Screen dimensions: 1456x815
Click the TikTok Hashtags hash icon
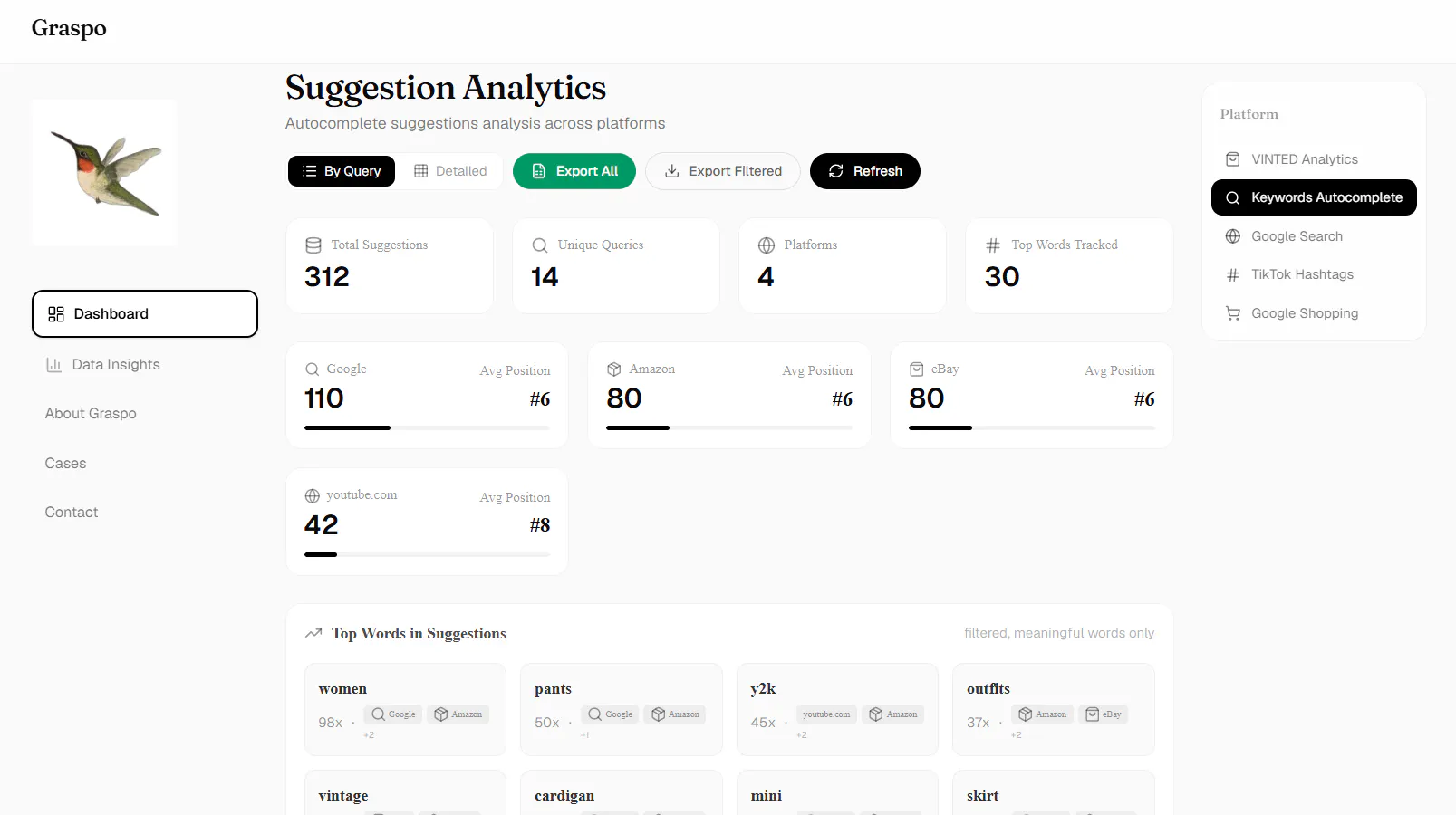pyautogui.click(x=1233, y=275)
